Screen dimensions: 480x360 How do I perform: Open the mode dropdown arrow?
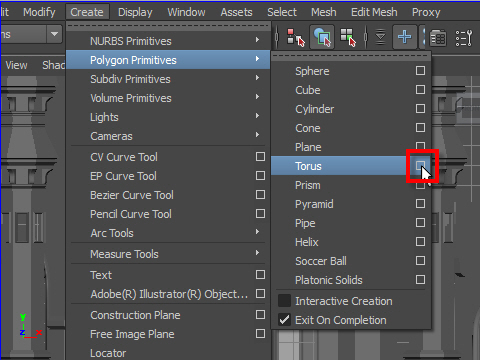coord(54,34)
